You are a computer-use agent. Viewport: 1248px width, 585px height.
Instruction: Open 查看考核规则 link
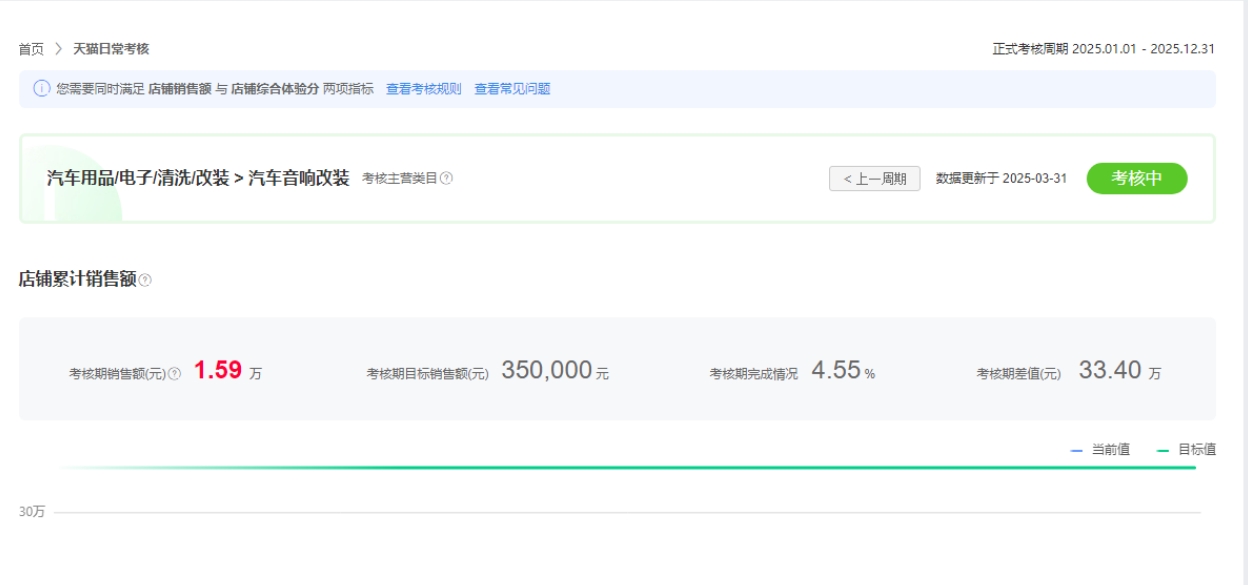(424, 89)
